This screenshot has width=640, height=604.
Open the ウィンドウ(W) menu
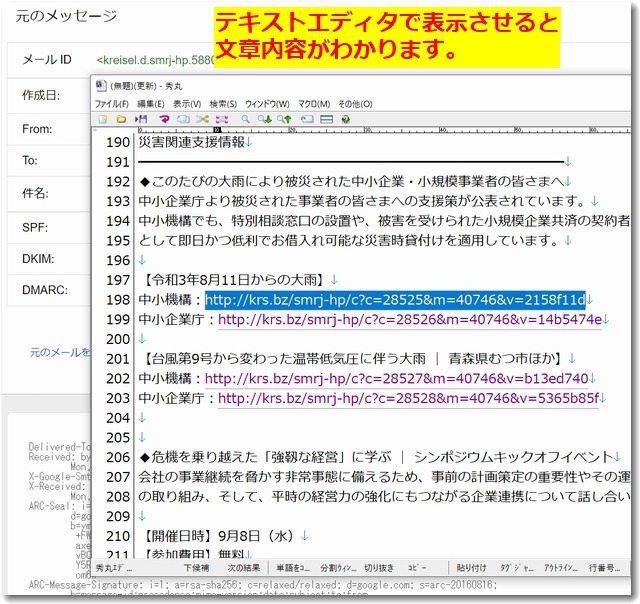click(267, 104)
